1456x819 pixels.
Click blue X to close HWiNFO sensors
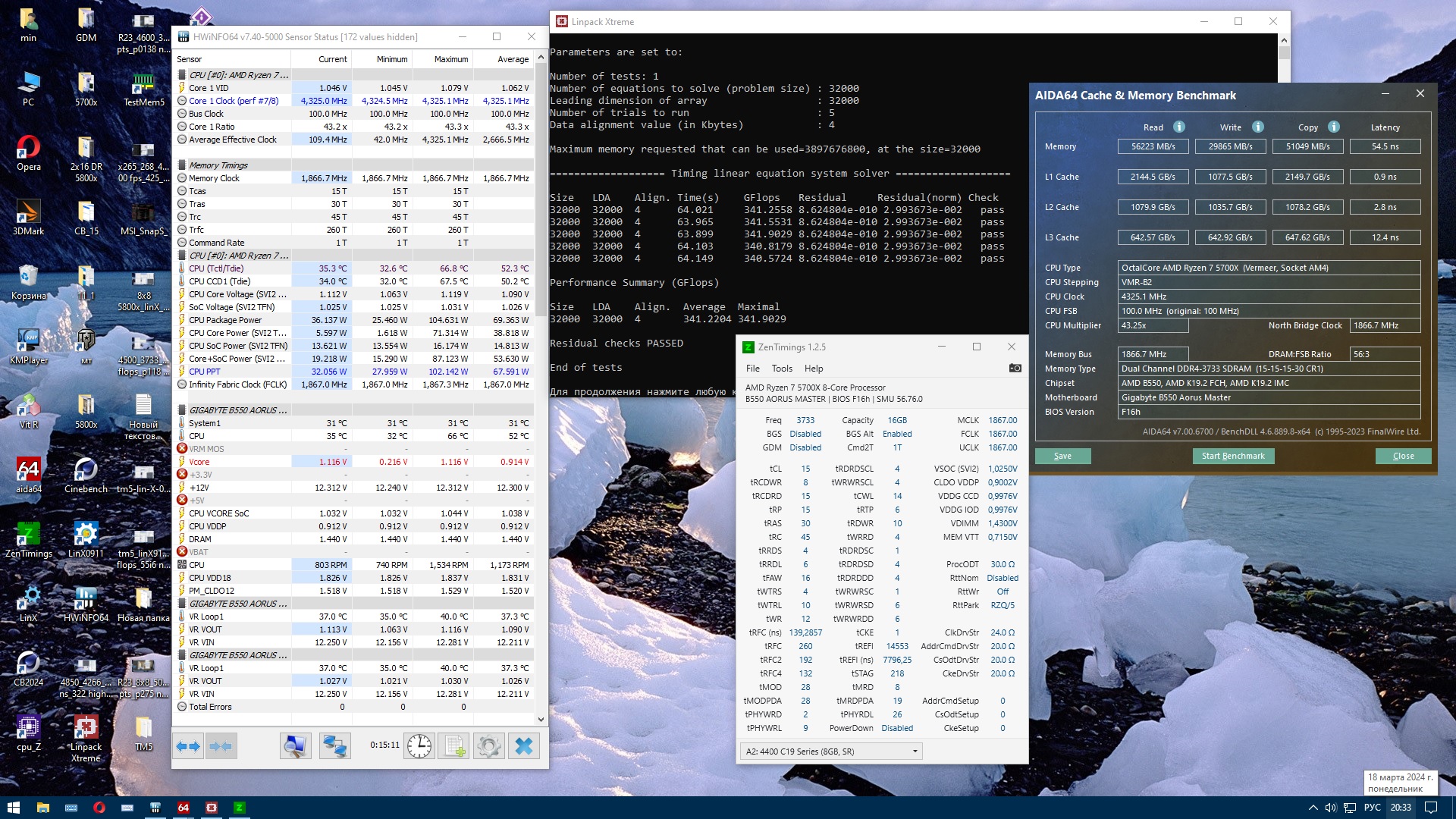pos(524,746)
